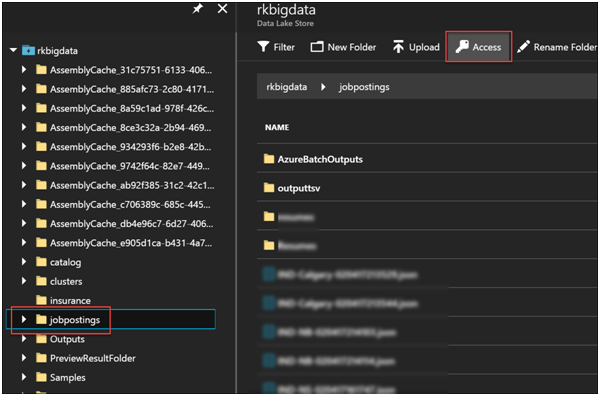
Task: Select the AssemblyCache_c706389c tree entry text
Action: click(130, 205)
